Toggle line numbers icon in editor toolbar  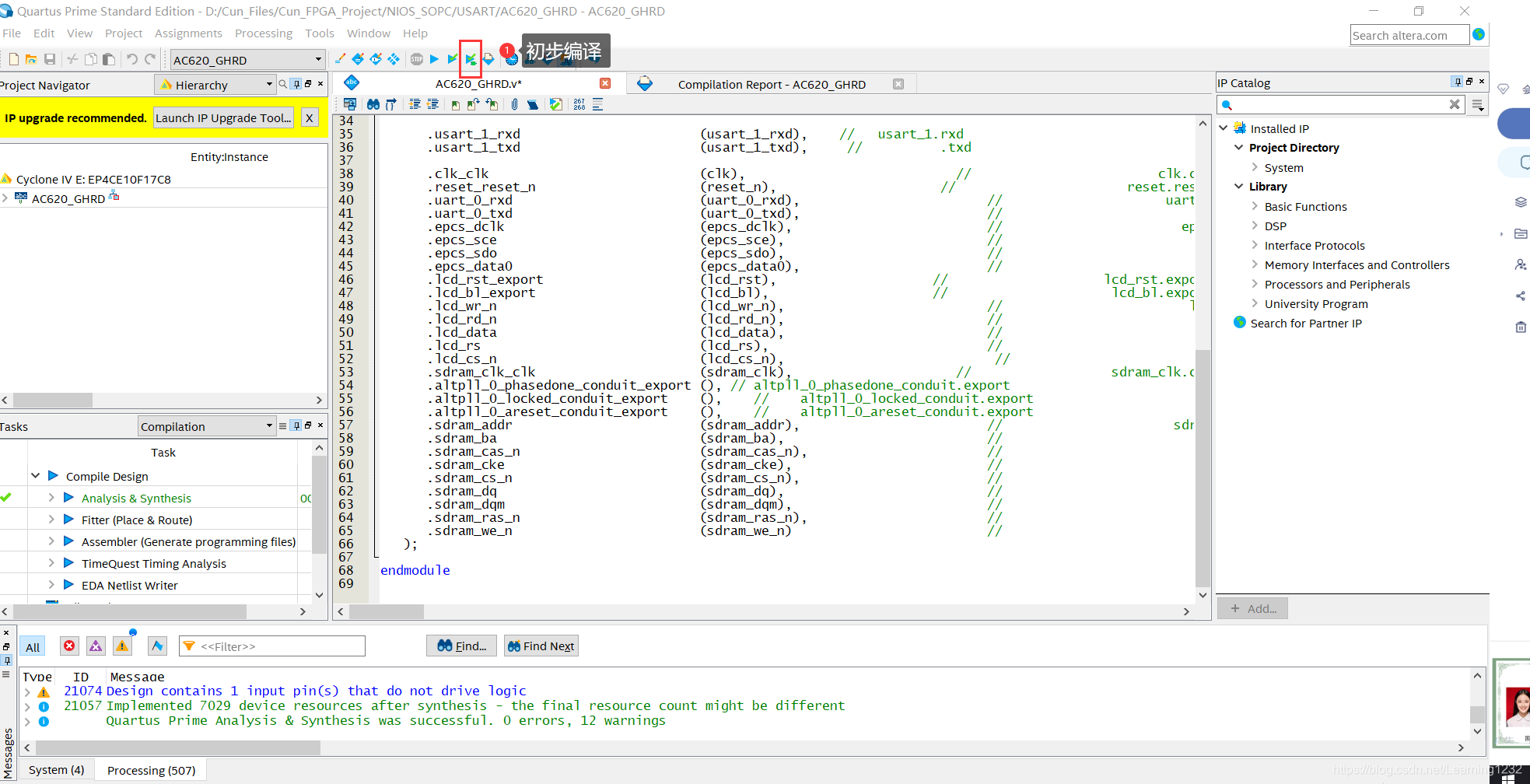click(x=579, y=104)
